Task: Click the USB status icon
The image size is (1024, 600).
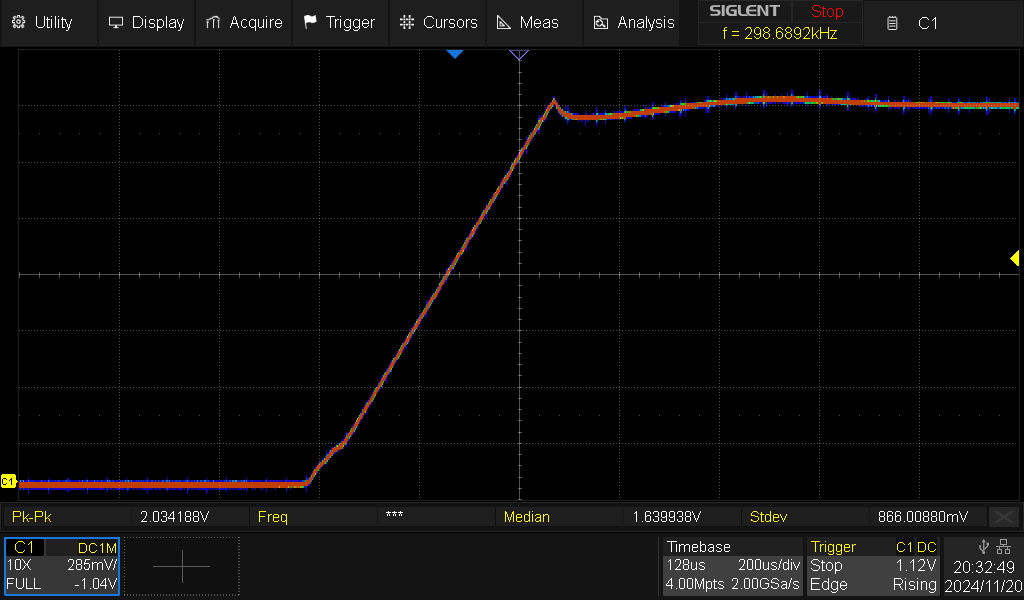Action: click(984, 547)
